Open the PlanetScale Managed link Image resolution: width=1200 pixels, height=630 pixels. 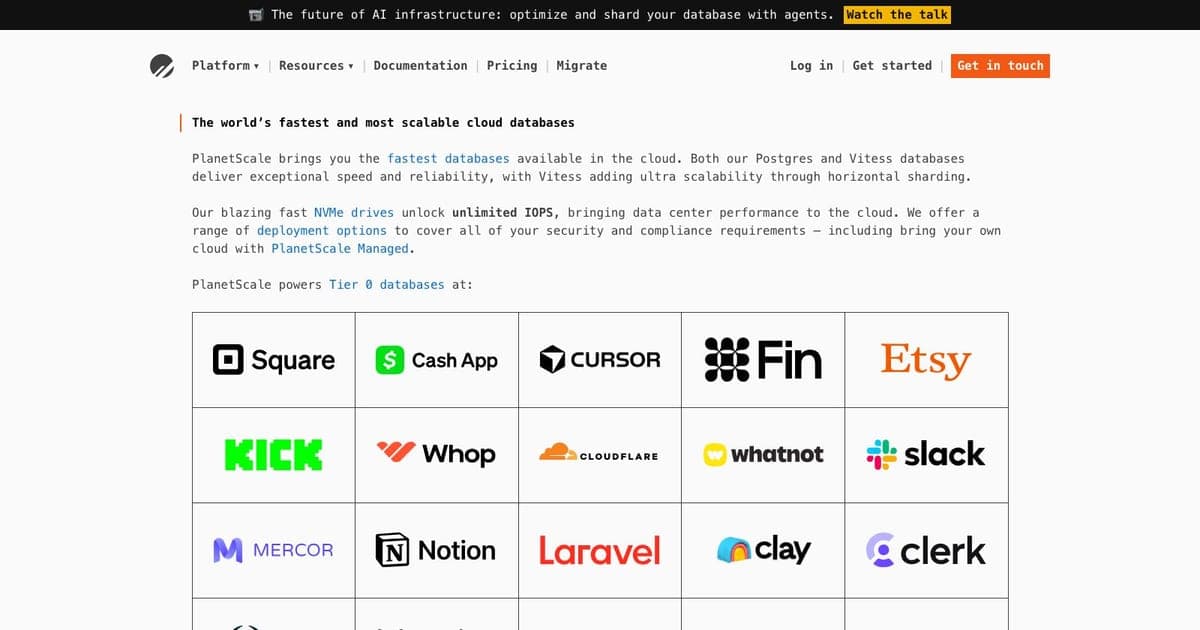coord(340,249)
